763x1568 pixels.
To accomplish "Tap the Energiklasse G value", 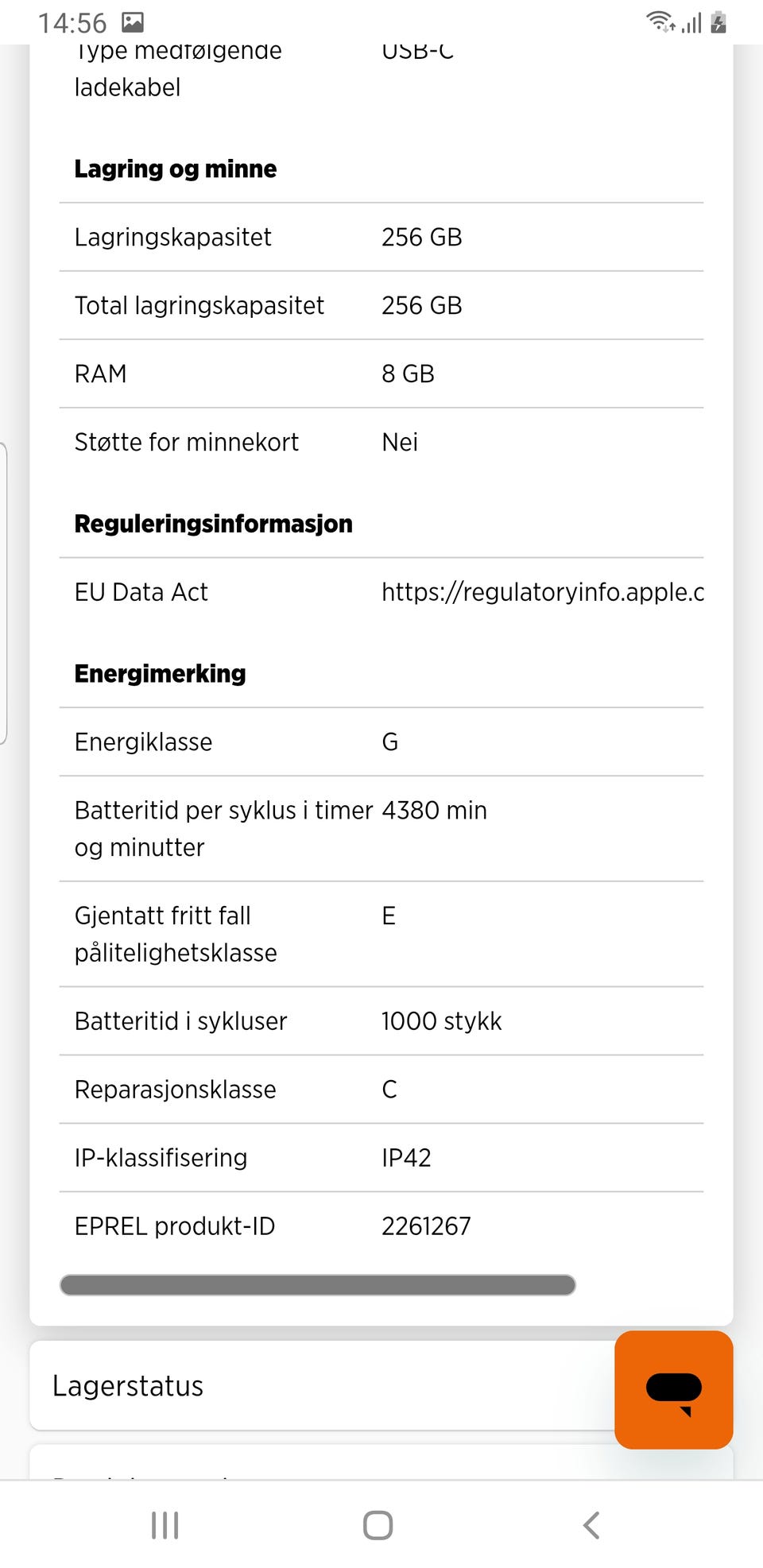I will coord(390,742).
